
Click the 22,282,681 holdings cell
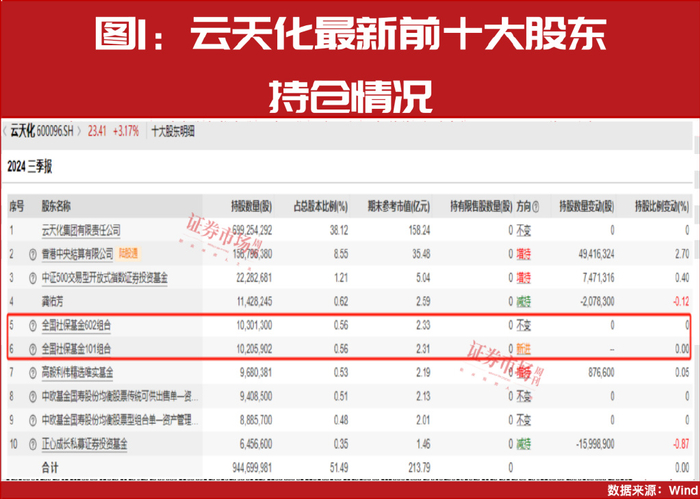pos(254,278)
